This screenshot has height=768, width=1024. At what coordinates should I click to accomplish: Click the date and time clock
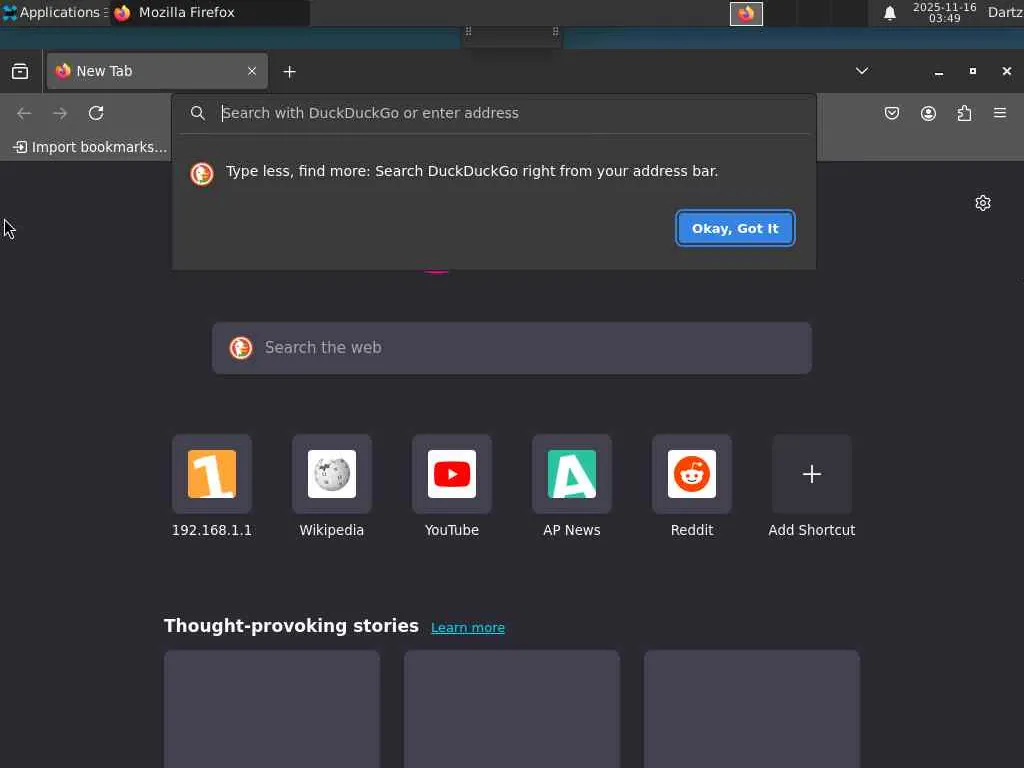coord(944,12)
